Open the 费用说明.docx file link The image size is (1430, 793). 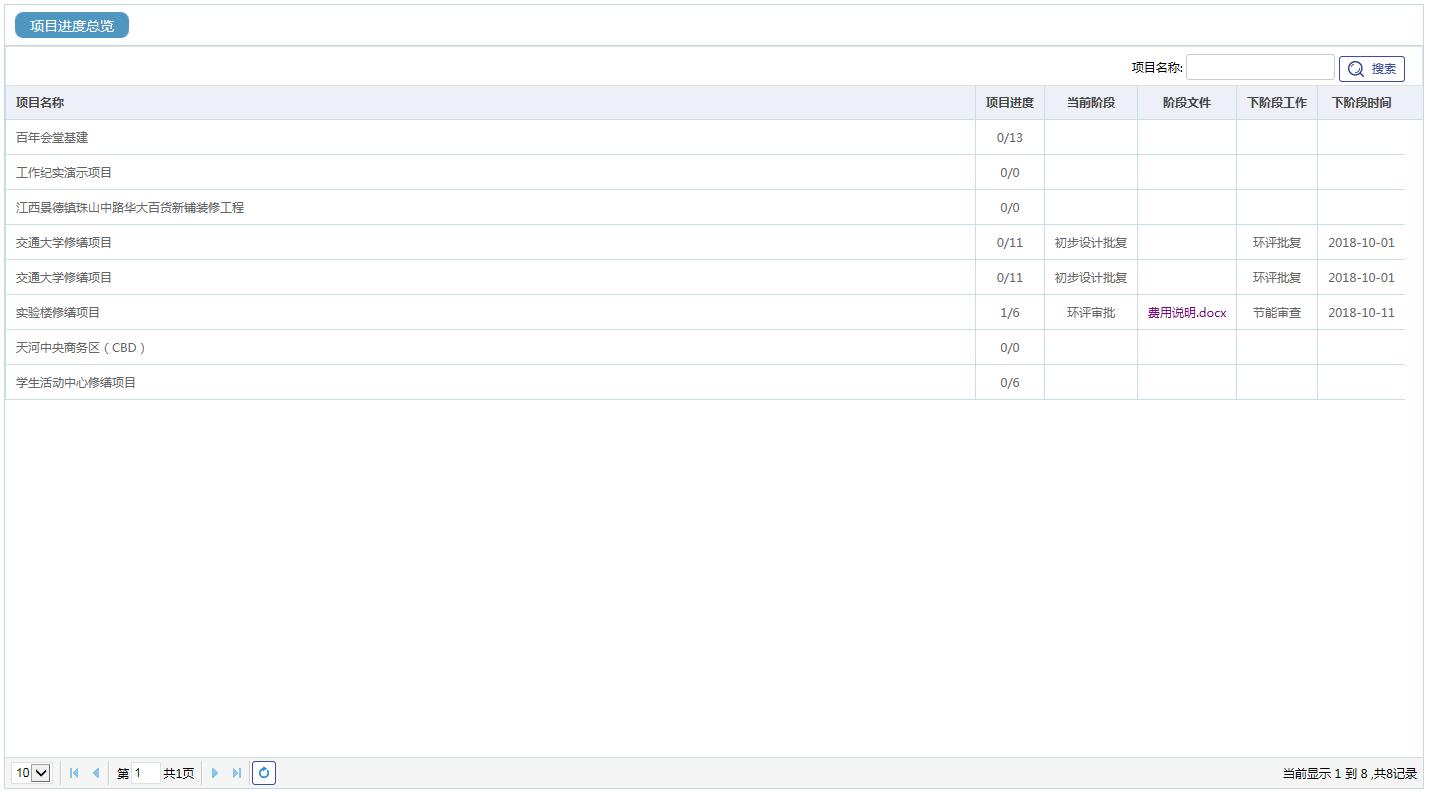tap(1186, 313)
